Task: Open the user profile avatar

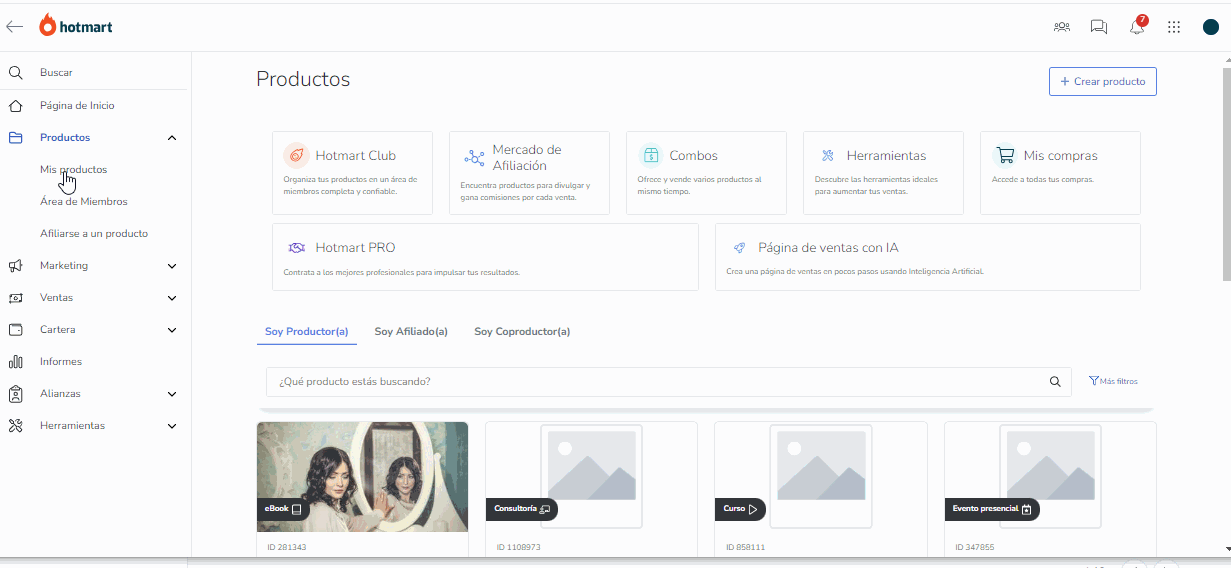Action: pos(1210,27)
